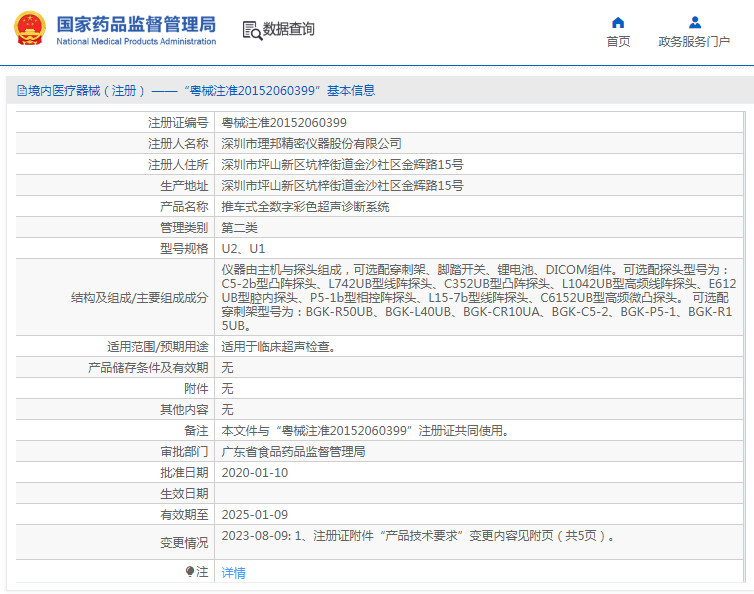
Task: Click the lightbulb icon beside 注
Action: pyautogui.click(x=189, y=571)
